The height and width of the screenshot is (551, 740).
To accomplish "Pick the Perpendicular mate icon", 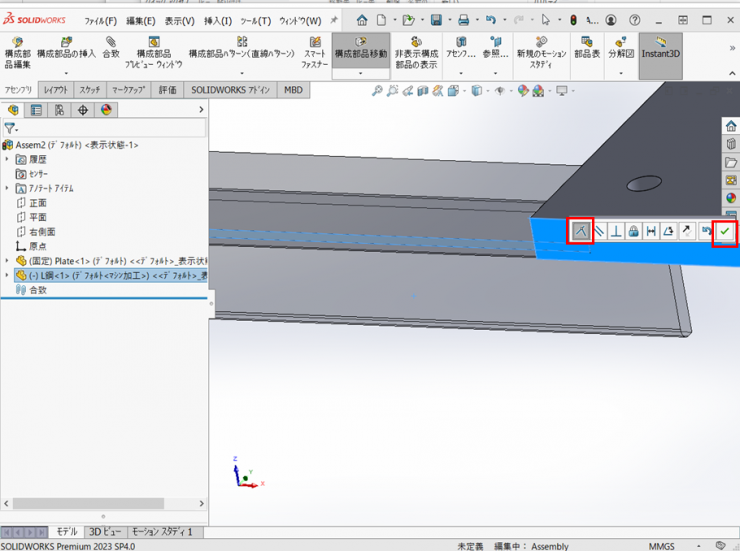I will (x=616, y=231).
